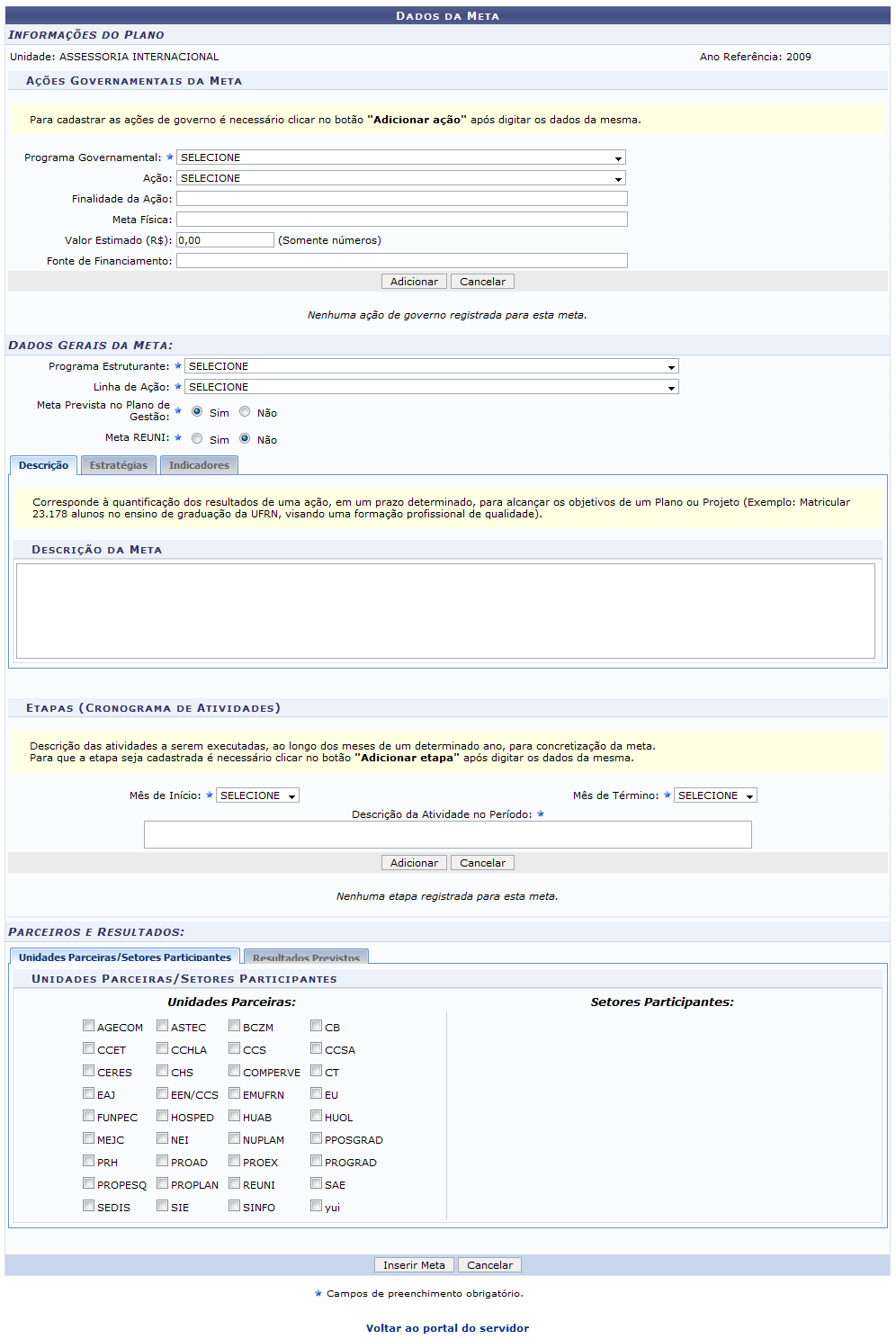This screenshot has height=1339, width=896.
Task: Follow Voltar ao portal do servidor link
Action: 447,1328
